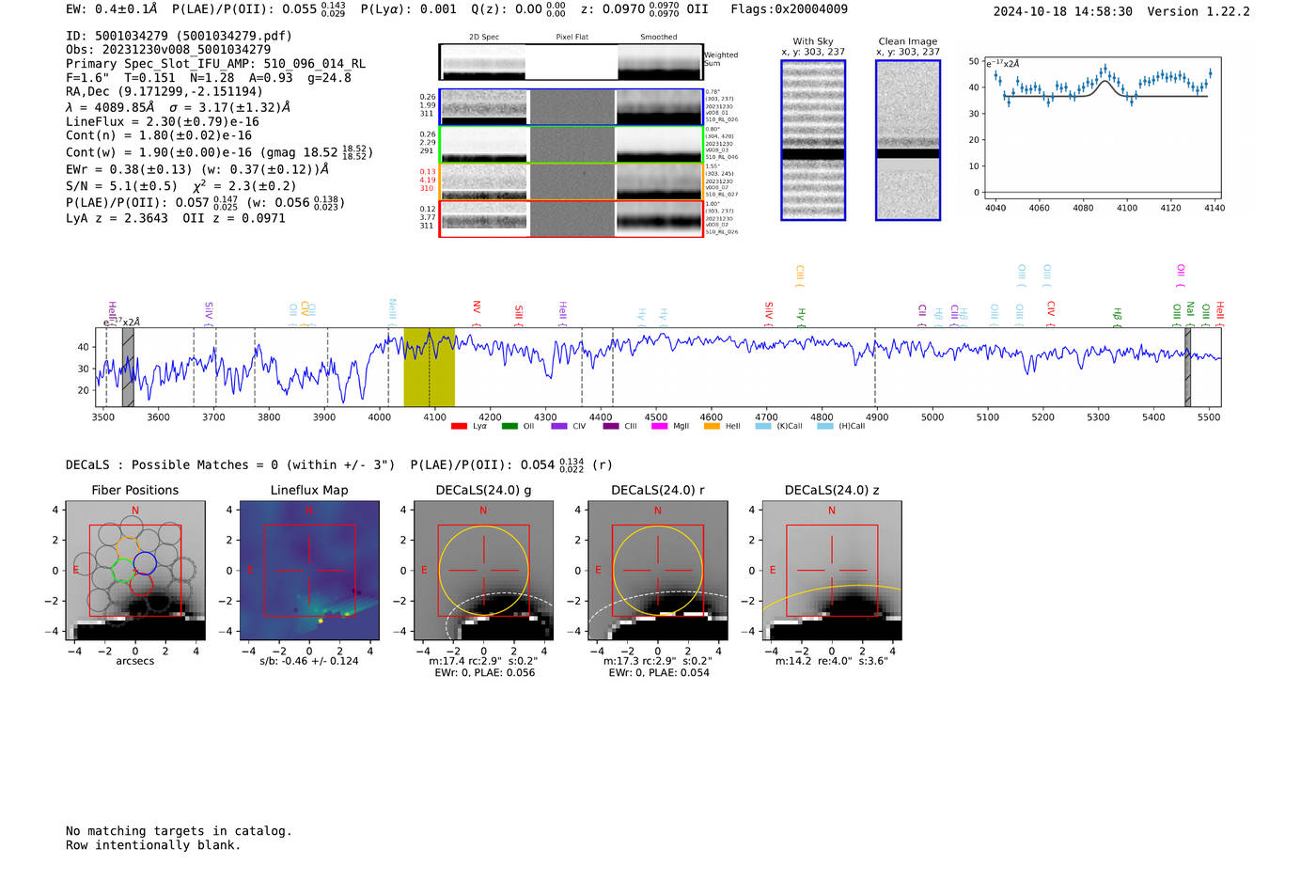Select the orange-bordered 2D spec fiber row
This screenshot has height=896, width=1316.
coord(571,181)
